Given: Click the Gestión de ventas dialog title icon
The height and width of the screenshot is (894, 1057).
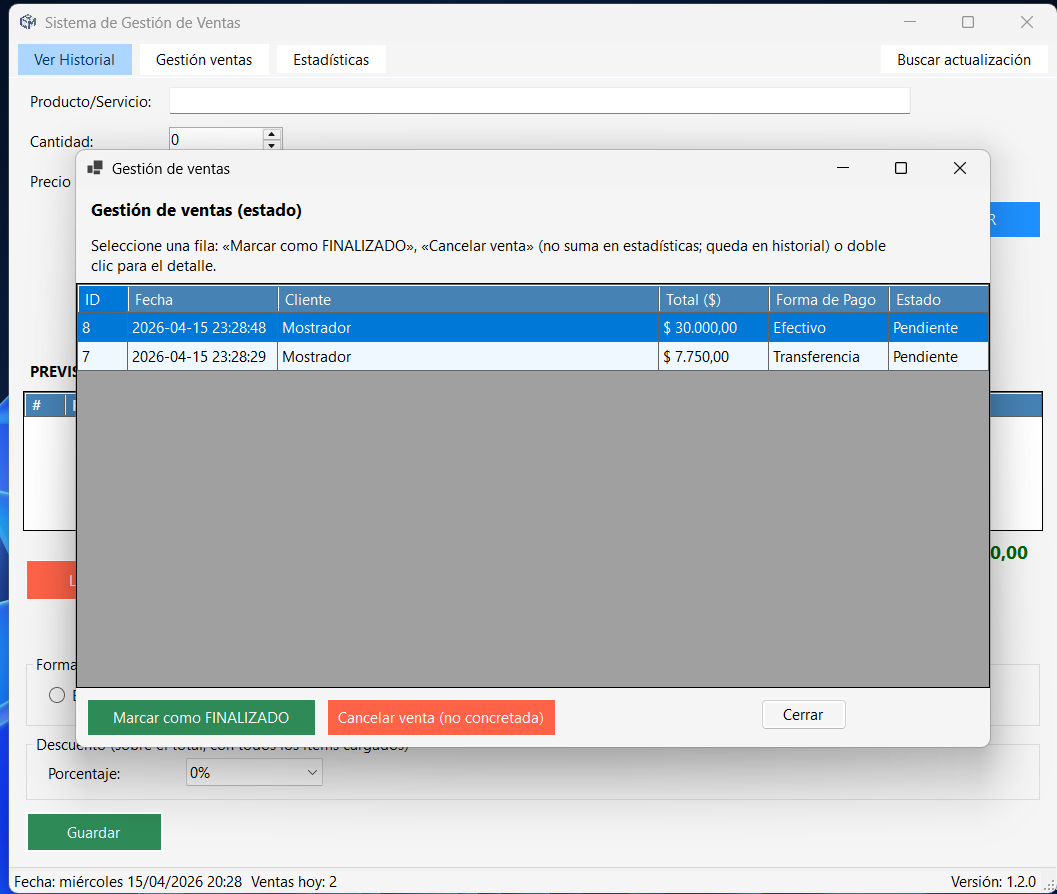Looking at the screenshot, I should (95, 168).
